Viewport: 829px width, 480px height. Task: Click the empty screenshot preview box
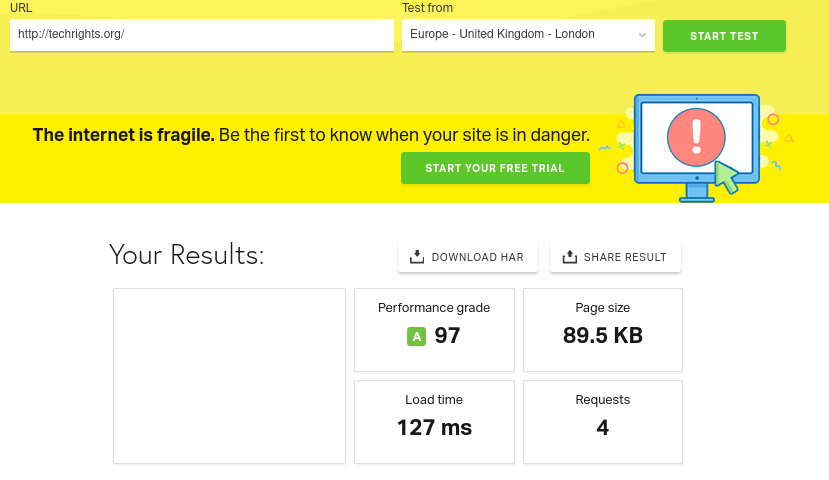click(229, 376)
